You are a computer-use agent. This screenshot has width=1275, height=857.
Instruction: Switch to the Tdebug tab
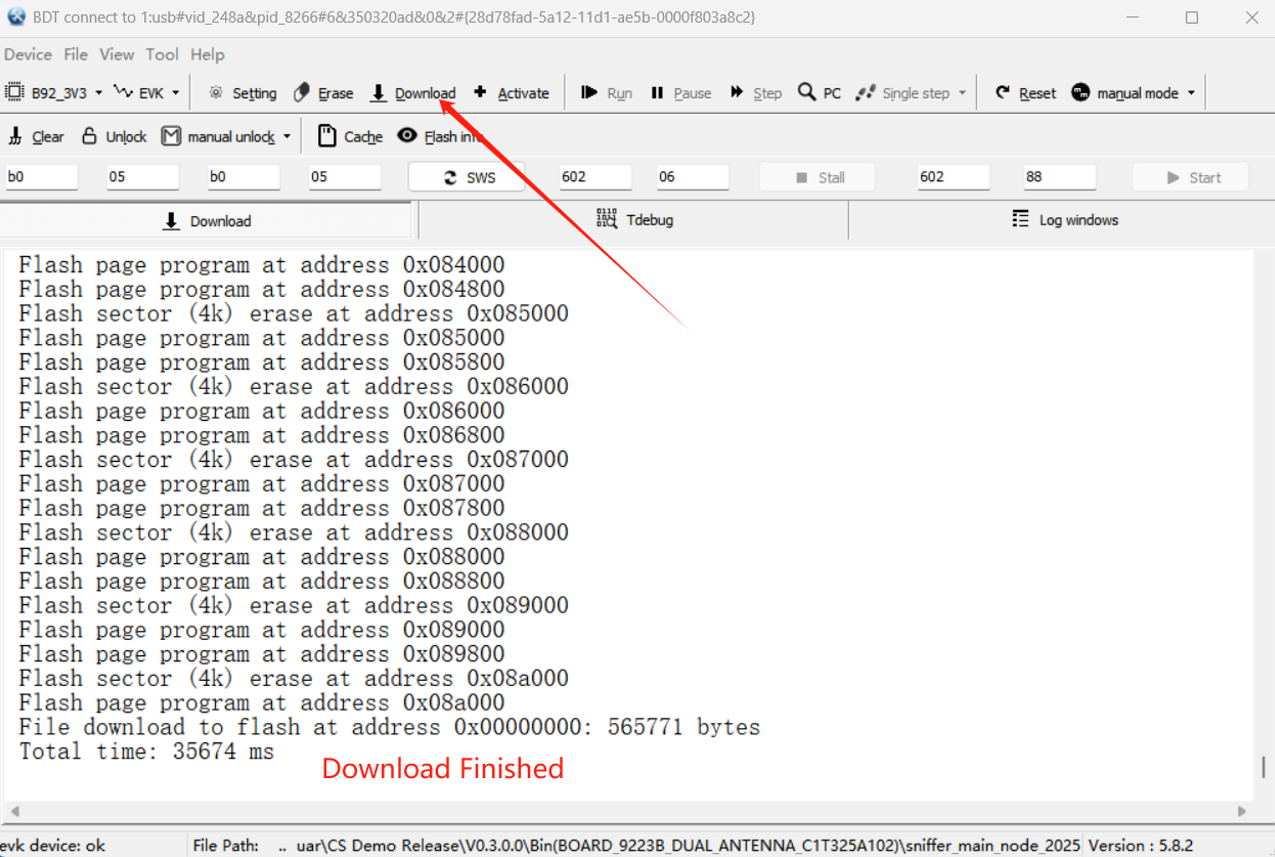coord(634,220)
